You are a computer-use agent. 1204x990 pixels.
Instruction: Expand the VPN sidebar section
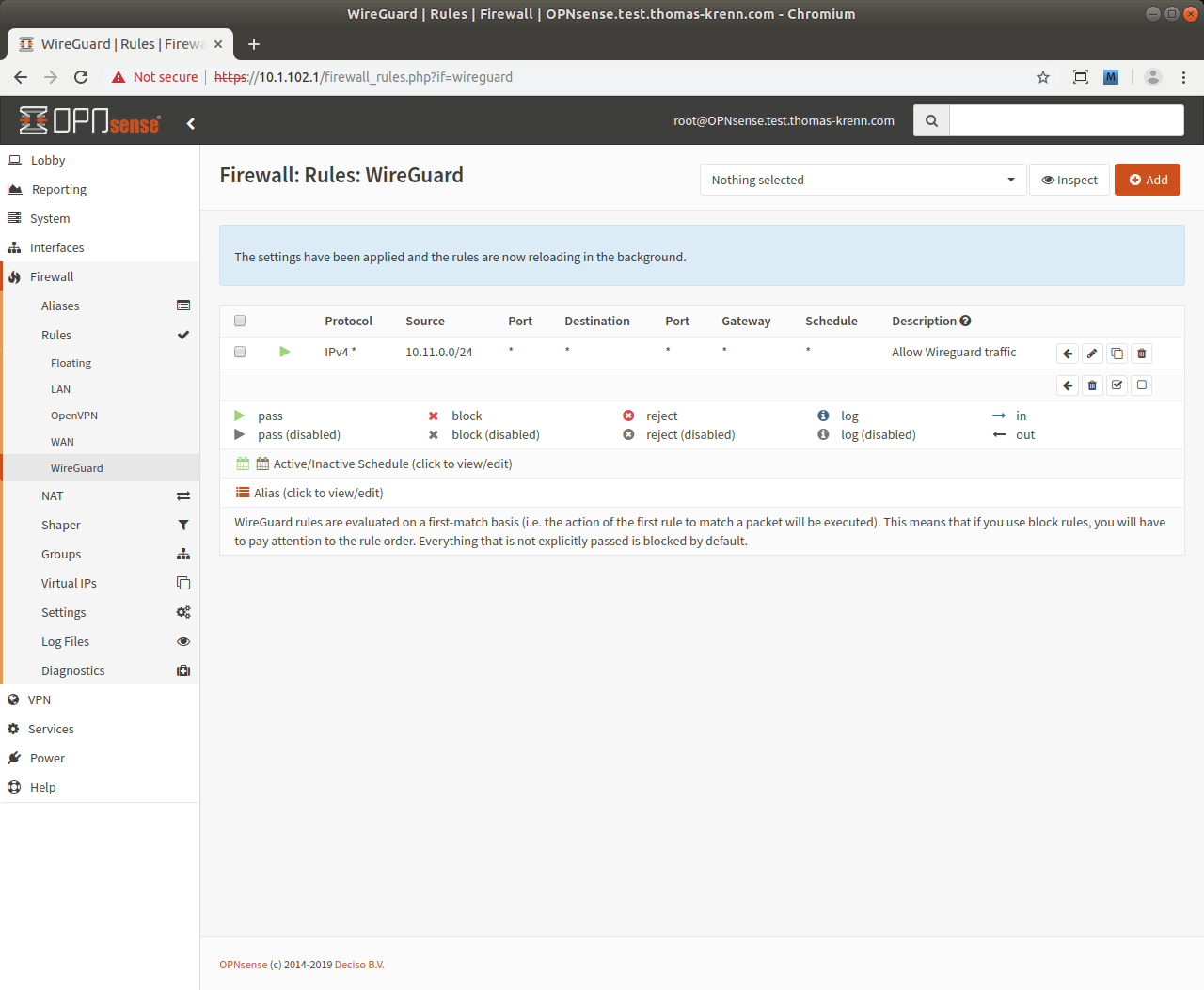(40, 699)
